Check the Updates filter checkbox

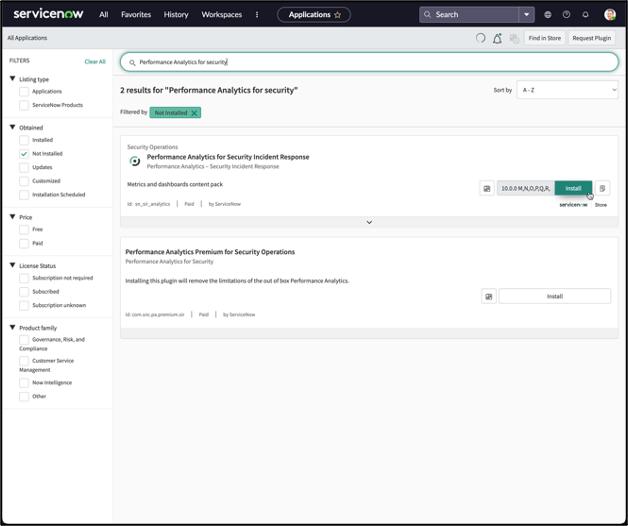click(x=24, y=167)
